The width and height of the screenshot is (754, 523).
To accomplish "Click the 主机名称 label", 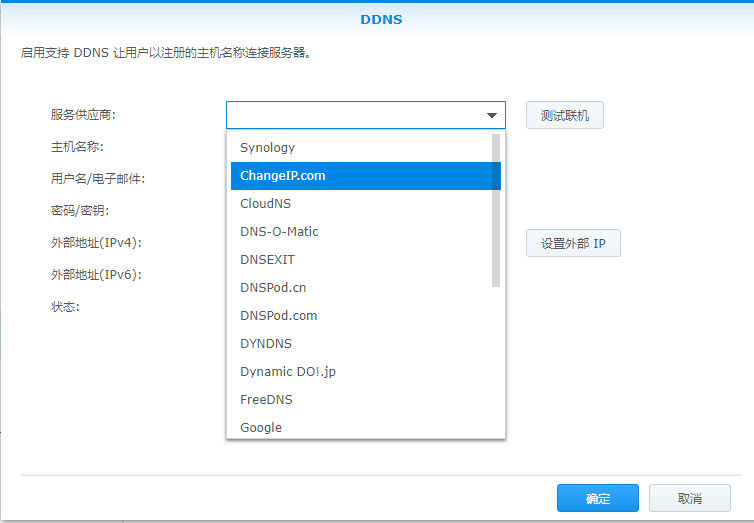I will pyautogui.click(x=77, y=147).
